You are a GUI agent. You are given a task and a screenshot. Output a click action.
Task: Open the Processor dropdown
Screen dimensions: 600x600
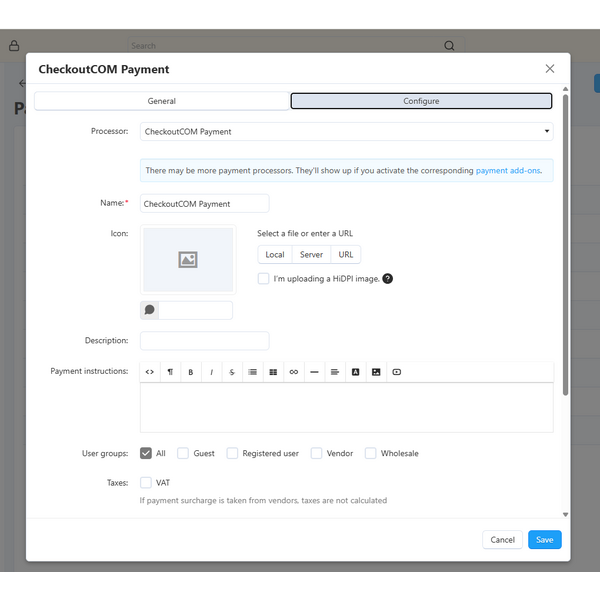(346, 131)
